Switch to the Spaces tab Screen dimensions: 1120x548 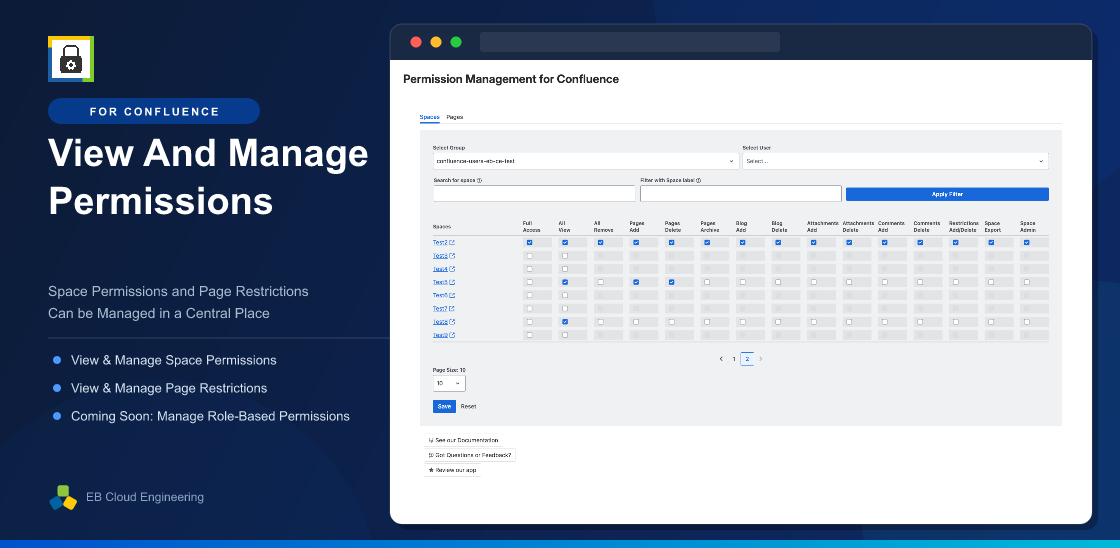(429, 117)
